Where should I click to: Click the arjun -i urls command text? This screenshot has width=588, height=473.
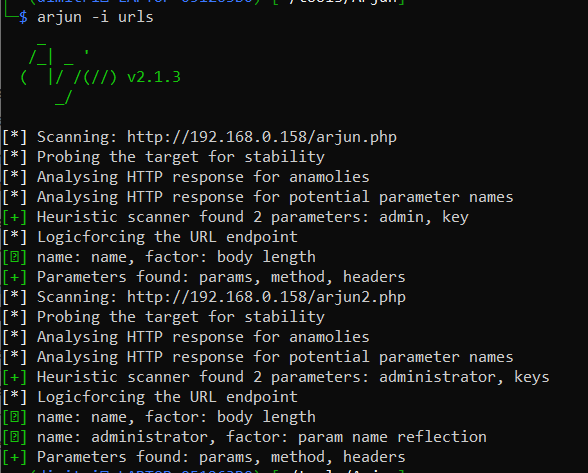[95, 17]
